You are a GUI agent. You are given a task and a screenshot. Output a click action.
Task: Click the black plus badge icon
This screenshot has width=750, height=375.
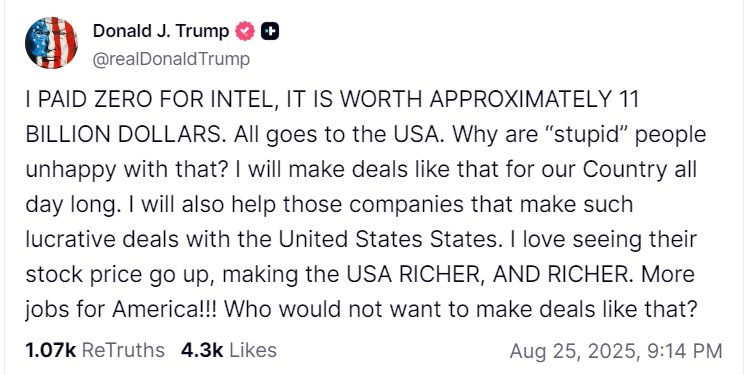(x=270, y=32)
